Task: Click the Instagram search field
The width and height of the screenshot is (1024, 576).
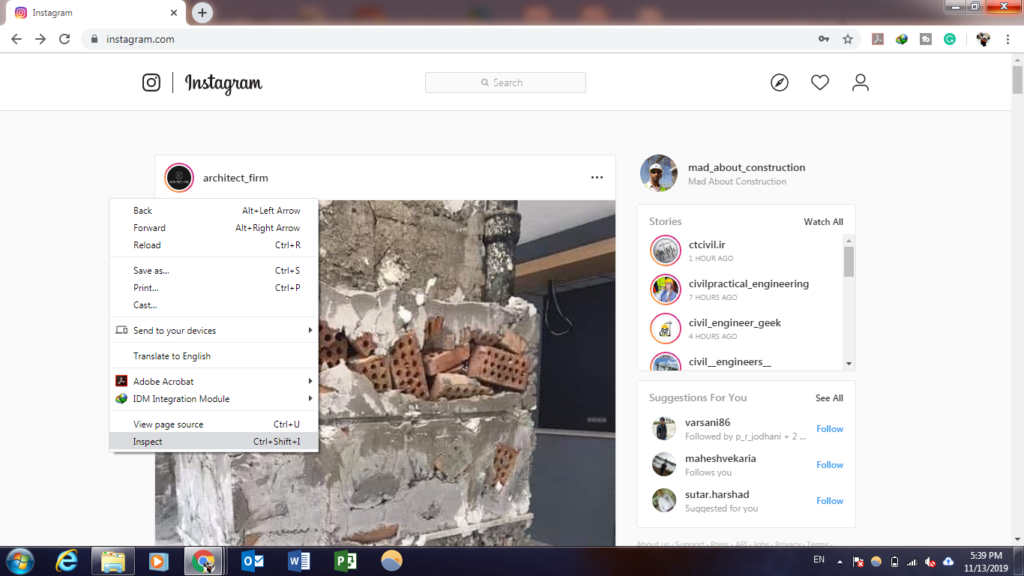Action: tap(505, 83)
